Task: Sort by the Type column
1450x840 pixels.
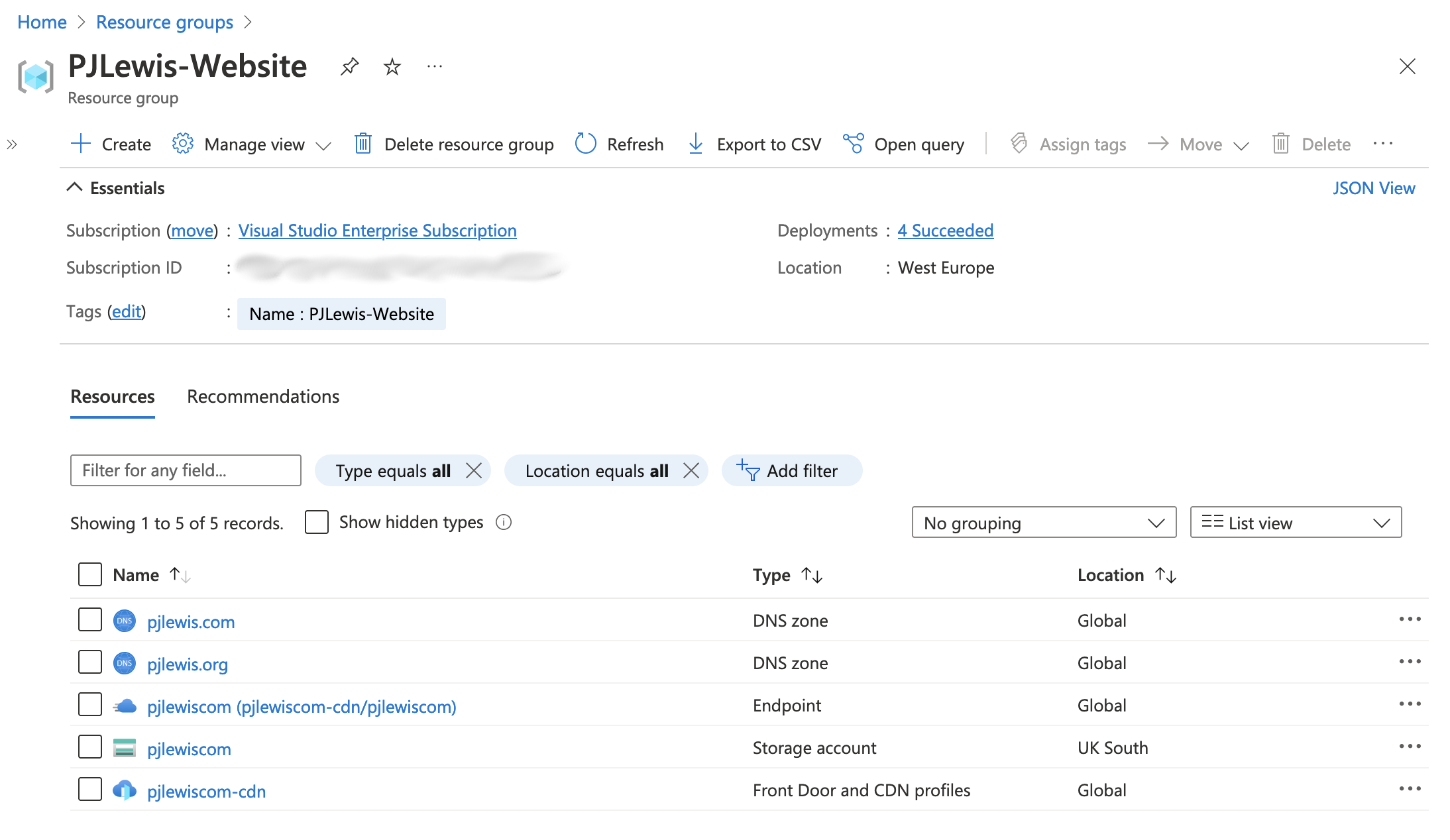Action: point(787,575)
